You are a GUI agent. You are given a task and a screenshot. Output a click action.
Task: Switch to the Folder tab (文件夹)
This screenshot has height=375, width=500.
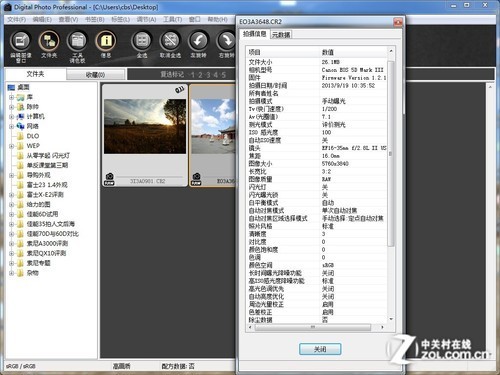pyautogui.click(x=35, y=74)
